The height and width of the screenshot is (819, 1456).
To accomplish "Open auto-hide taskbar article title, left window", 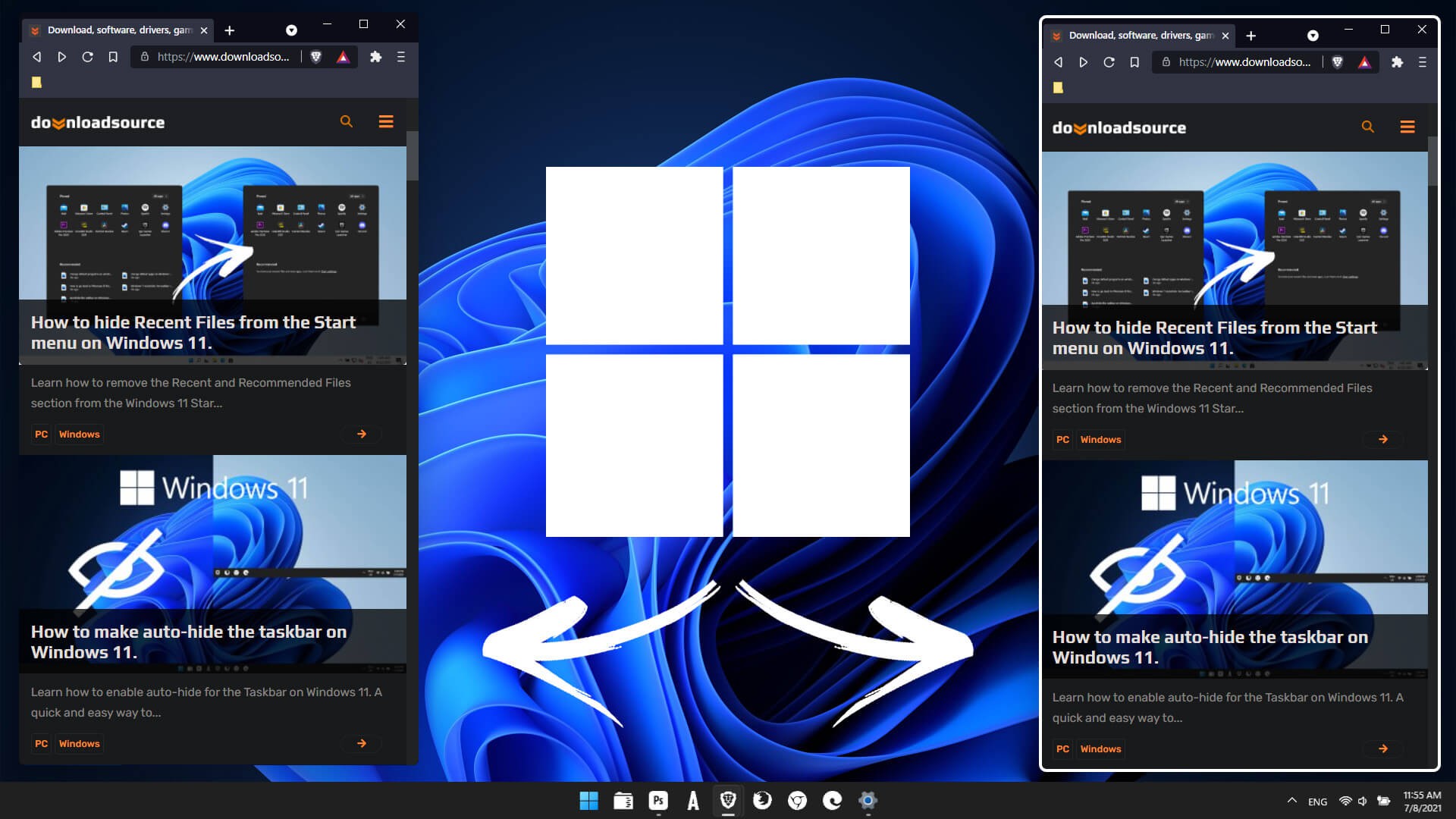I will coord(189,642).
